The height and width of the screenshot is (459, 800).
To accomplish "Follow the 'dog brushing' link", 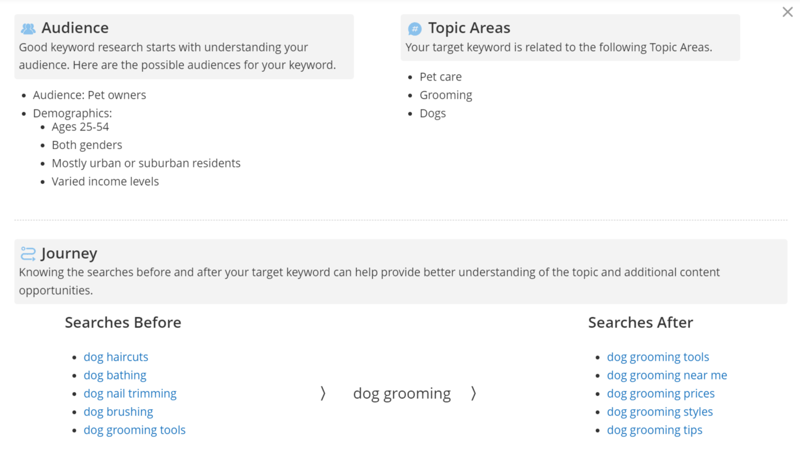I will 118,412.
